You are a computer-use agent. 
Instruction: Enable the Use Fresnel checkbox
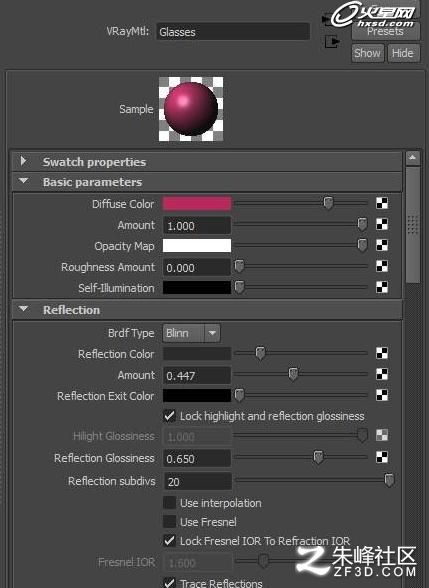(x=170, y=522)
